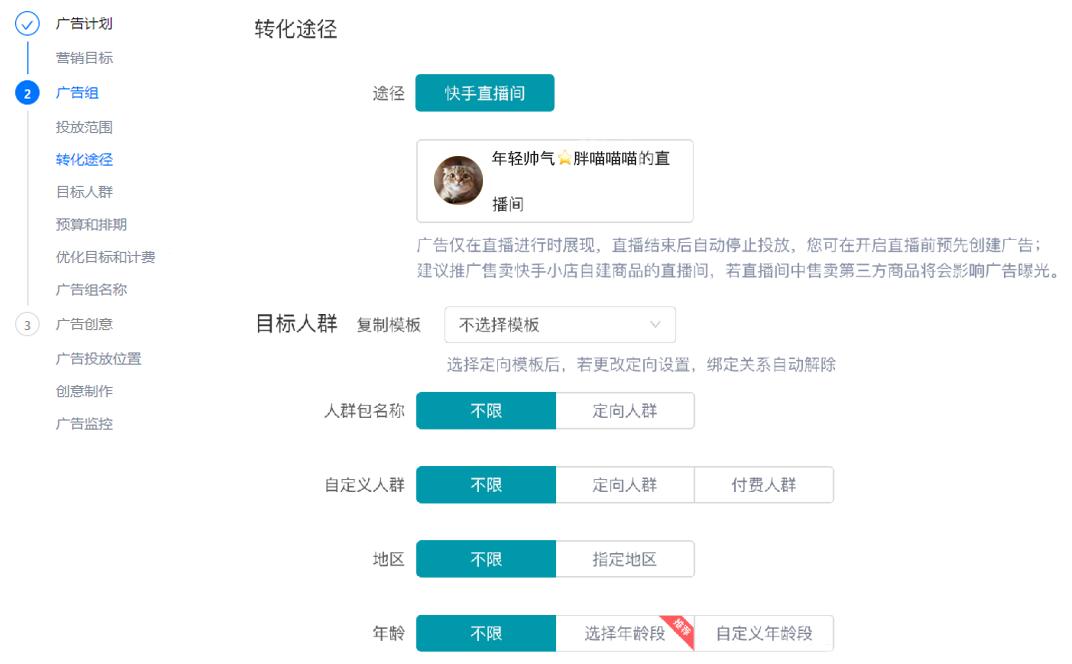
Task: Select 不限 for the 人群包名称 option
Action: point(486,410)
